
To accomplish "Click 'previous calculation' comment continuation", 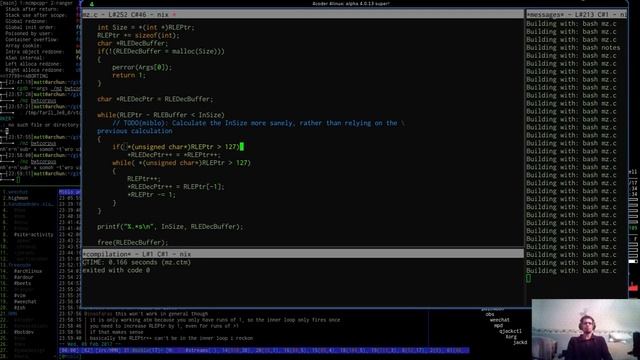I will [135, 131].
